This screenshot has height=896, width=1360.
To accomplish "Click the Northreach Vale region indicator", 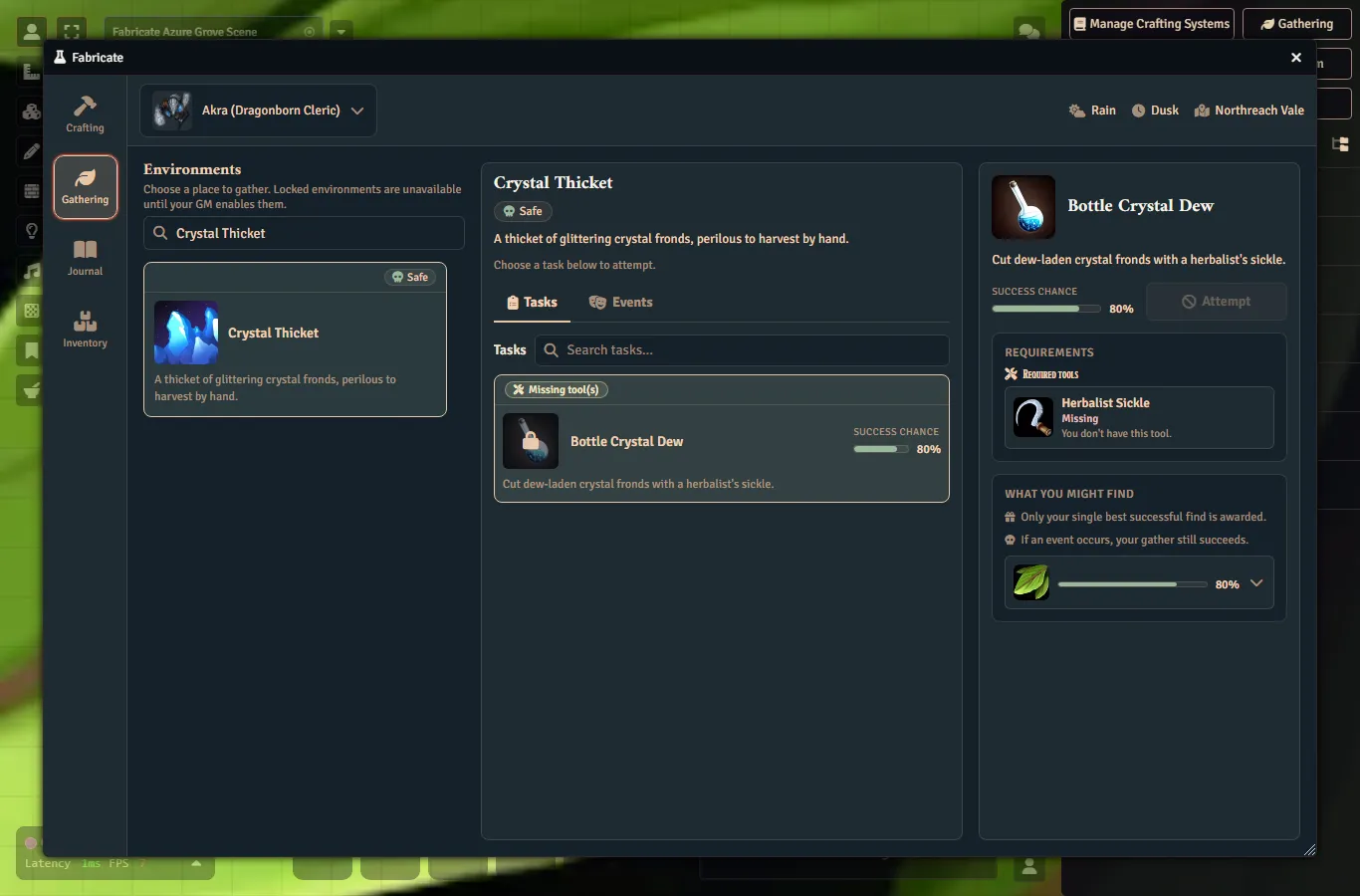I will (x=1249, y=111).
